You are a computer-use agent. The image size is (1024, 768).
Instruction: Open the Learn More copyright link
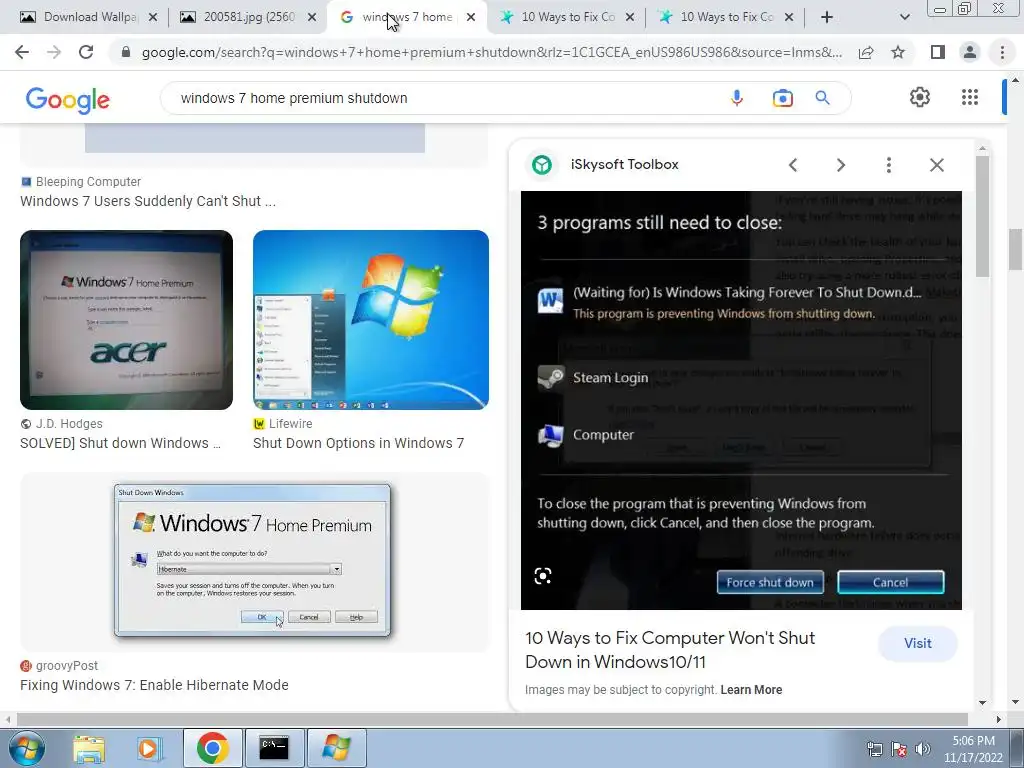(x=751, y=690)
